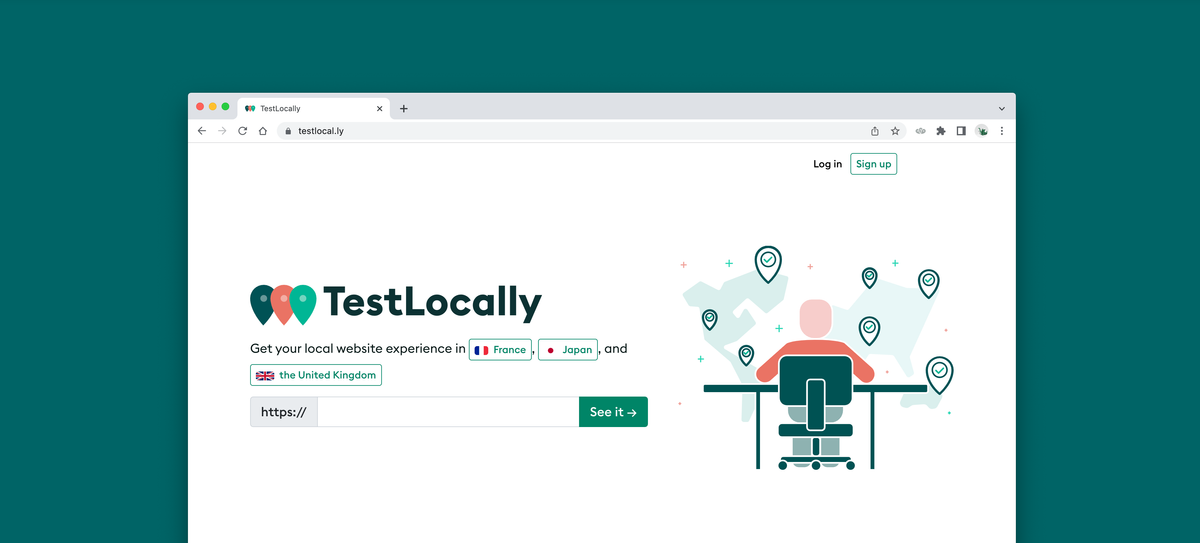
Task: Click the red macOS close window button
Action: tap(200, 106)
